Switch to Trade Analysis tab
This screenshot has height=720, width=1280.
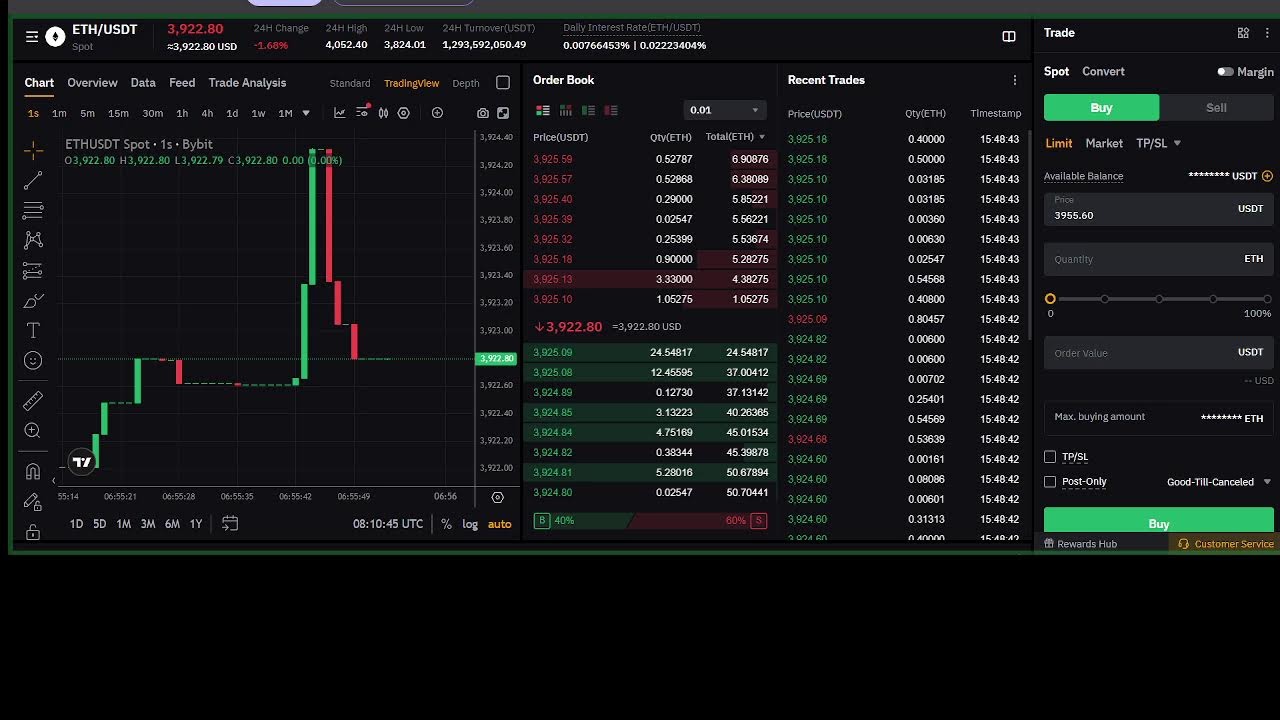[x=247, y=83]
